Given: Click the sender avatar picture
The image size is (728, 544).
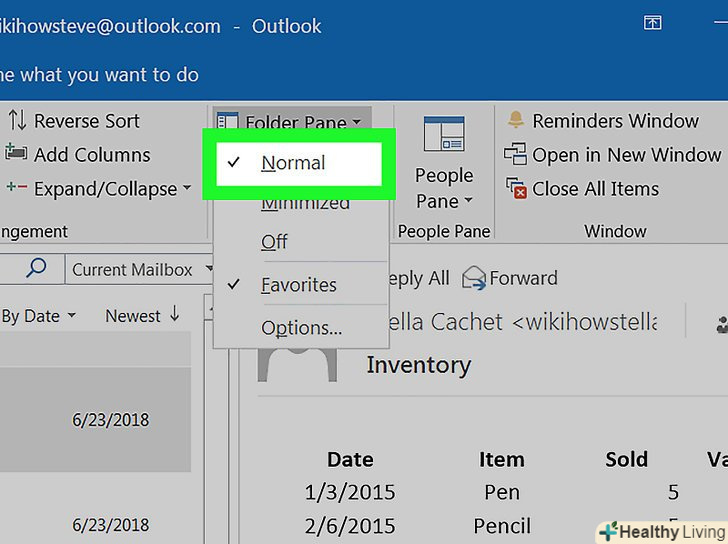Looking at the screenshot, I should click(x=297, y=365).
